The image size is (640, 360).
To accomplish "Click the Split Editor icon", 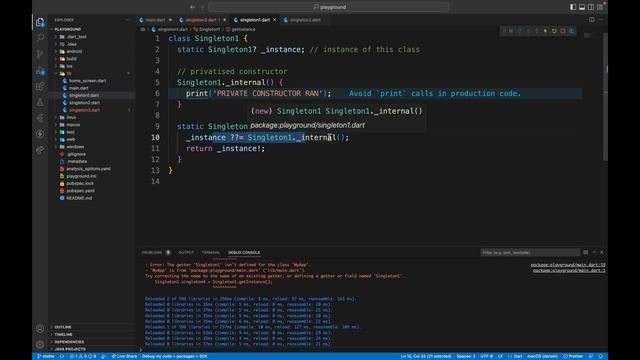I will [x=591, y=20].
